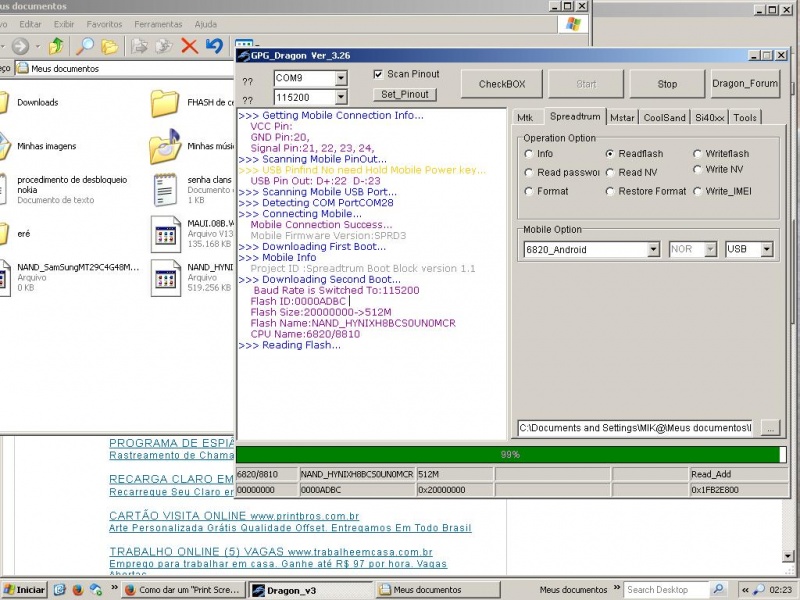Image resolution: width=800 pixels, height=600 pixels.
Task: Click the green 99% progress bar
Action: point(511,455)
